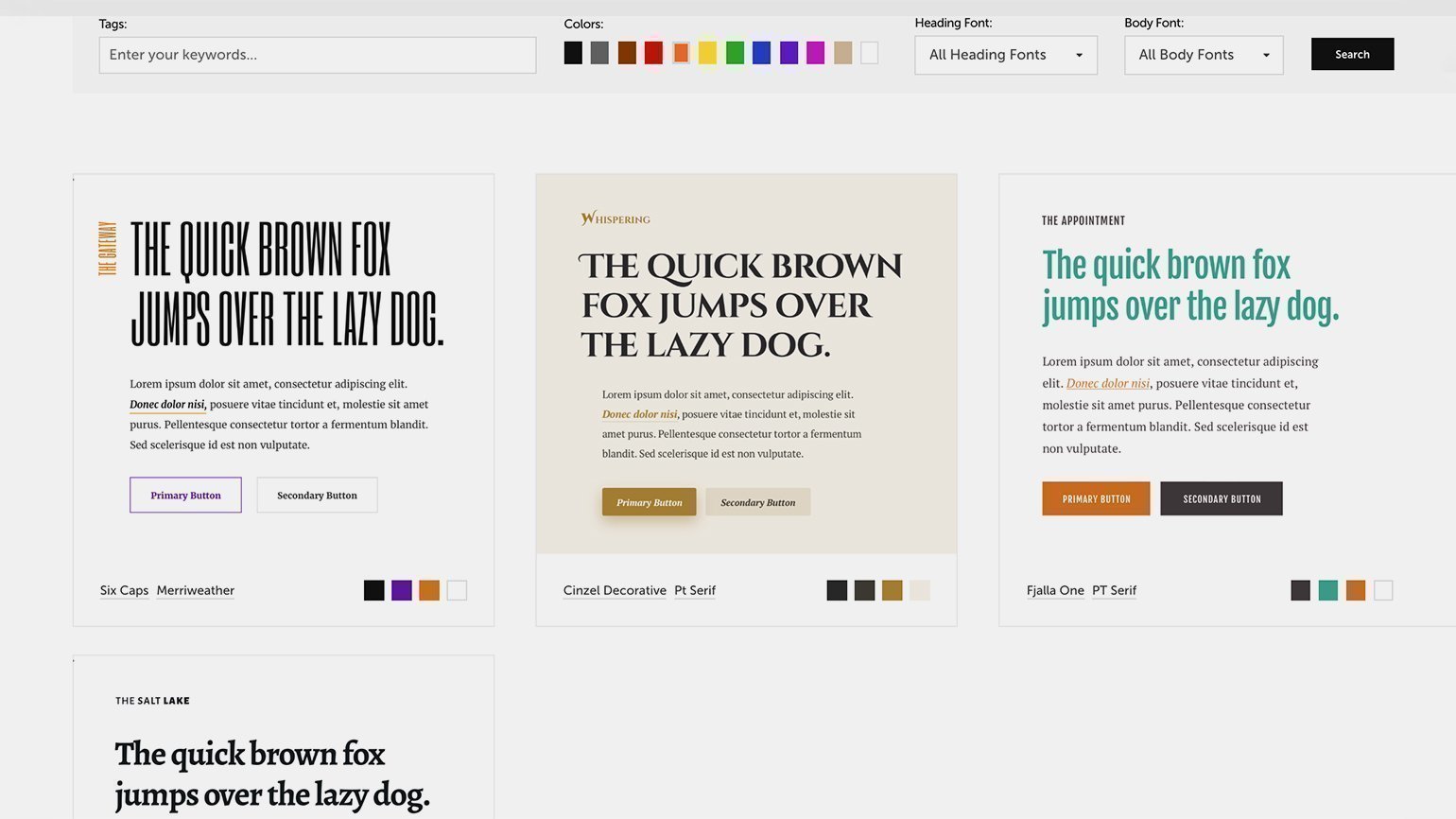Click Donec dolor nisi link in Gateway card

point(167,405)
